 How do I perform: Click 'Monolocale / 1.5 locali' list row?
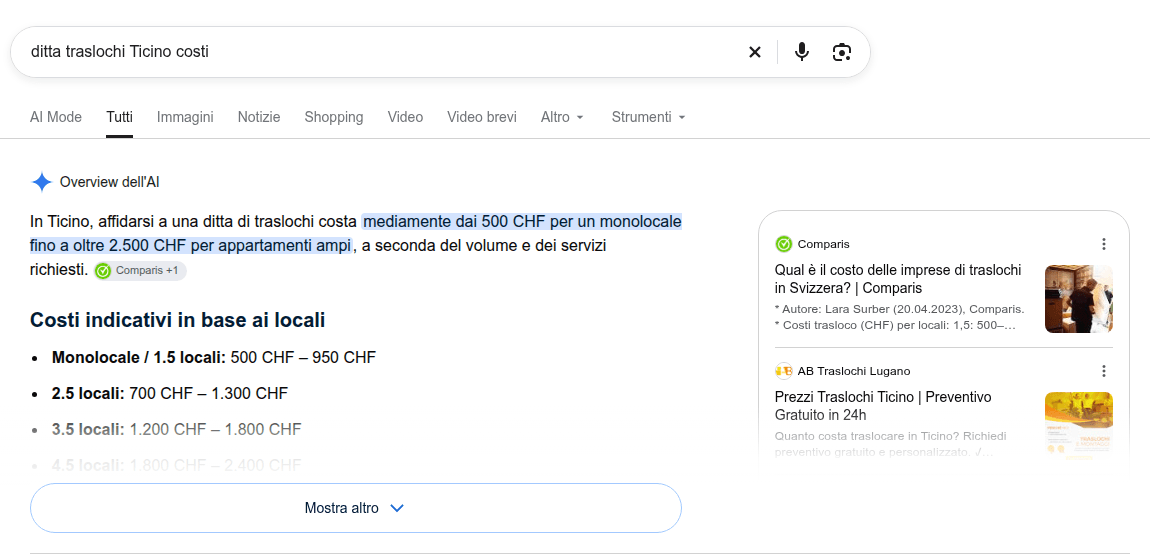[213, 358]
